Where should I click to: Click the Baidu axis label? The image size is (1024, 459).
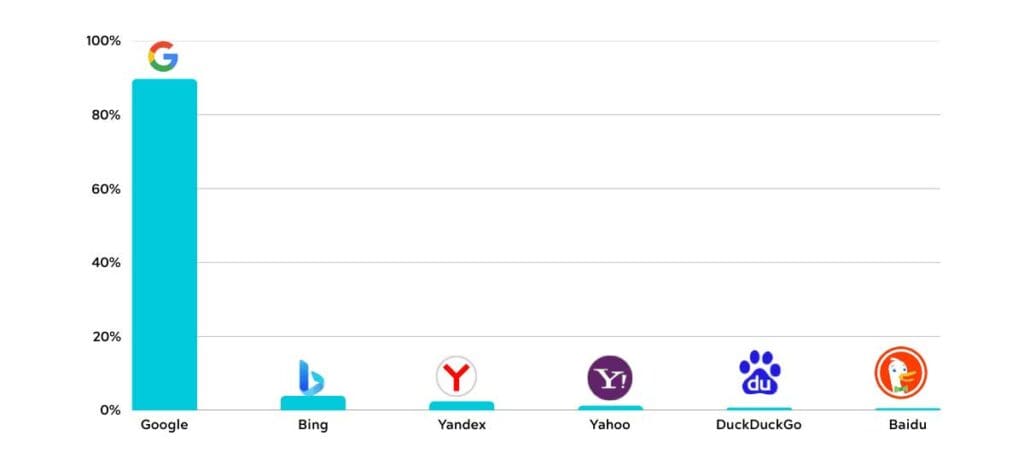tap(908, 425)
